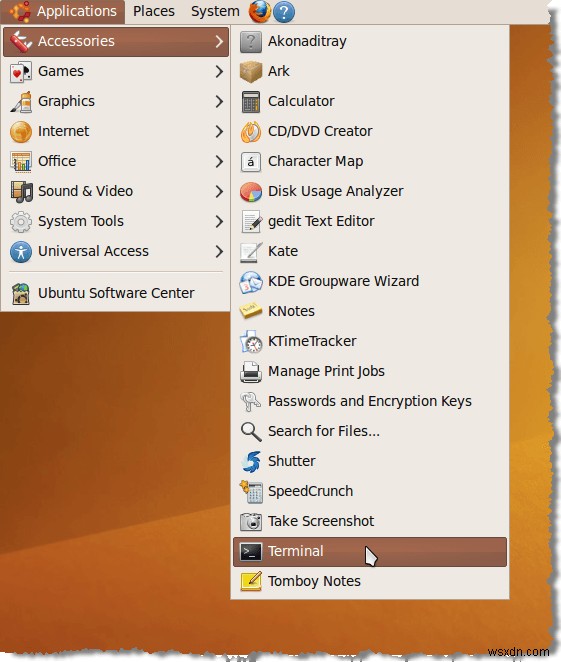Click the KDE Groupware Wizard icon
Image resolution: width=561 pixels, height=662 pixels.
click(251, 282)
